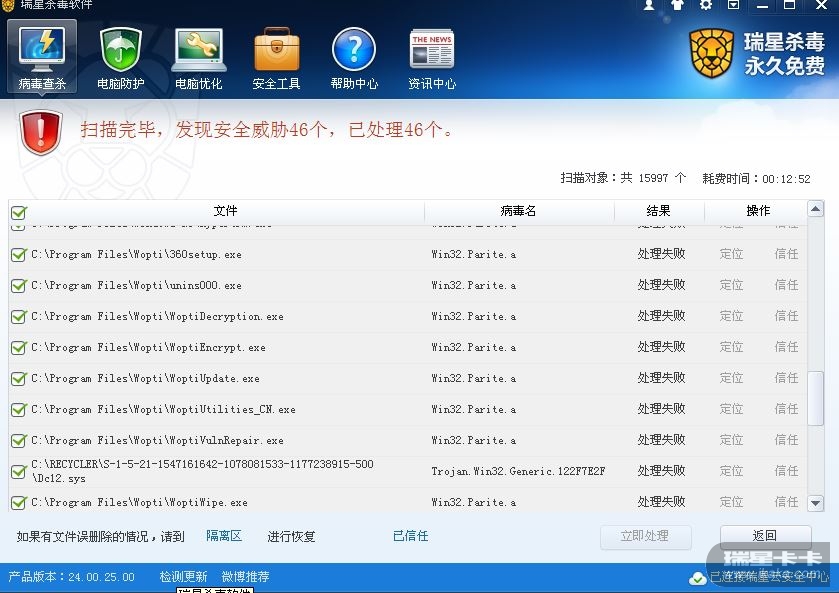Uncheck the unins000.exe row checkbox
Viewport: 839px width, 593px height.
pos(19,286)
